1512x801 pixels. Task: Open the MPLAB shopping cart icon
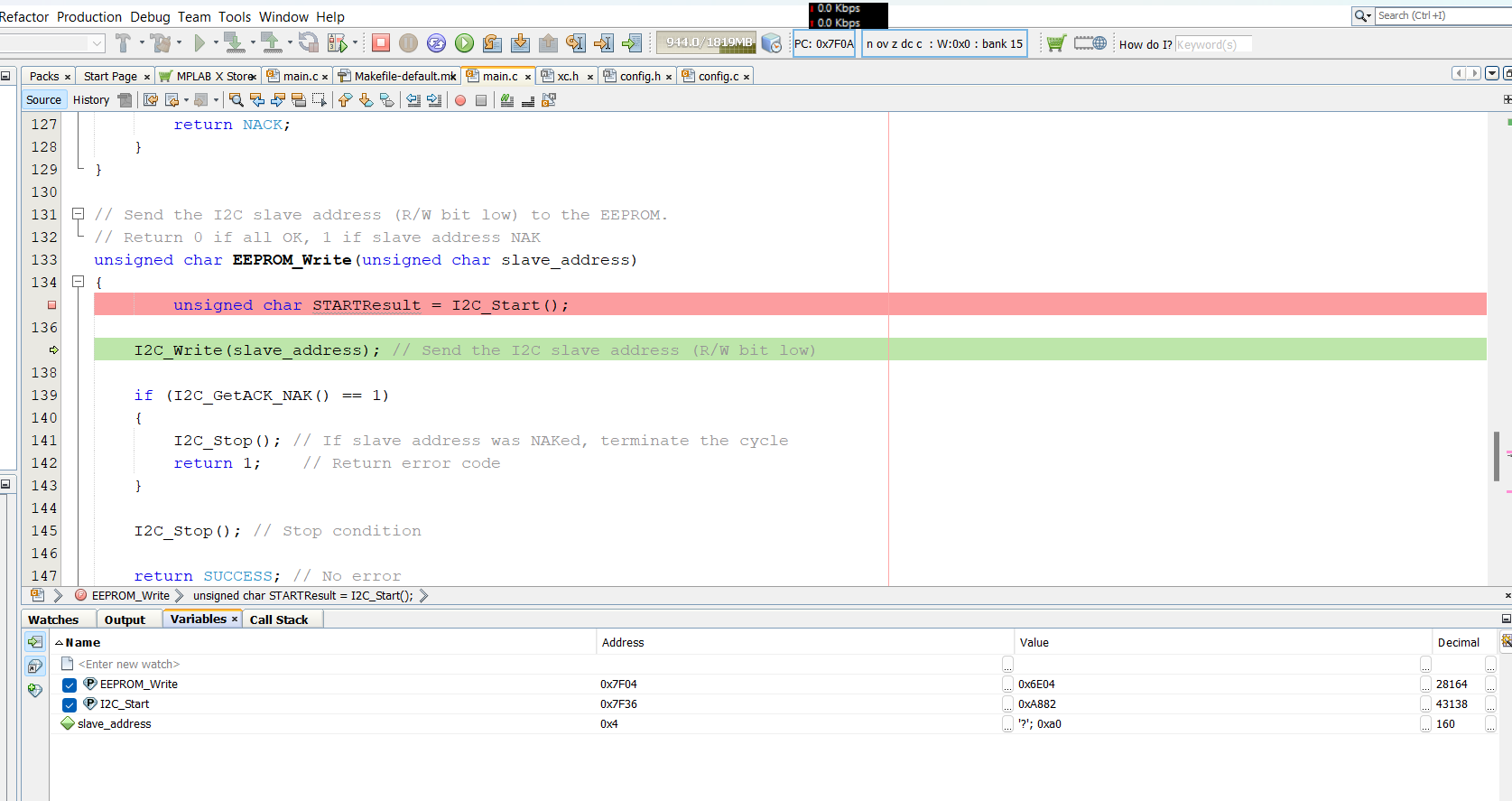(x=1055, y=42)
